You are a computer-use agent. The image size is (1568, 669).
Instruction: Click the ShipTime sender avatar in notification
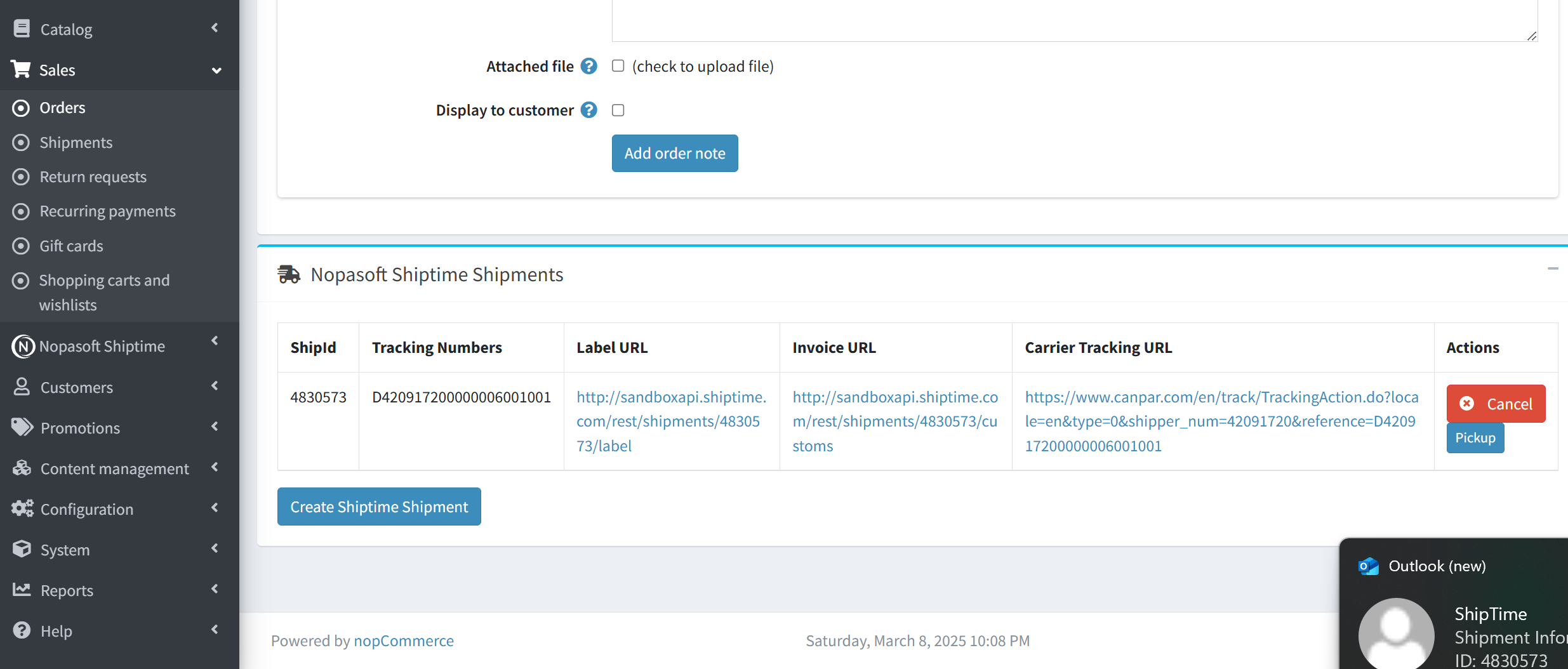[x=1397, y=633]
